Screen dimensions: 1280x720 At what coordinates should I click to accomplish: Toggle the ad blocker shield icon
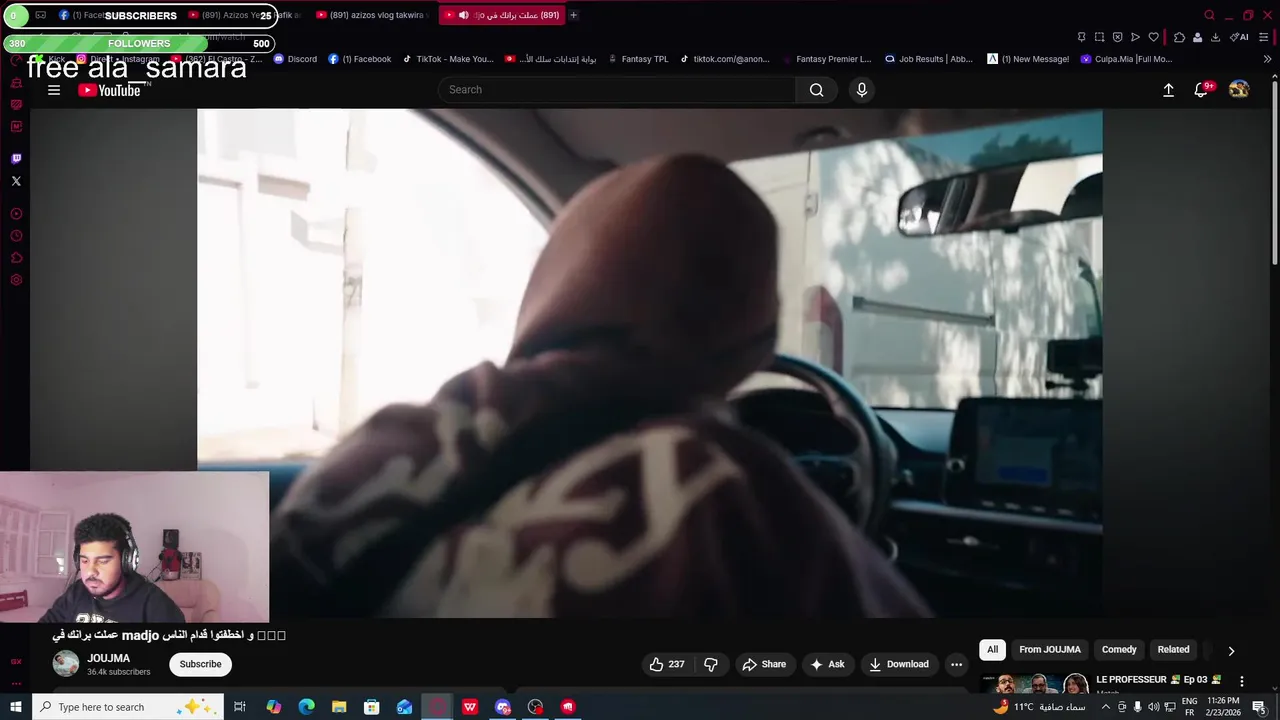tap(1117, 37)
